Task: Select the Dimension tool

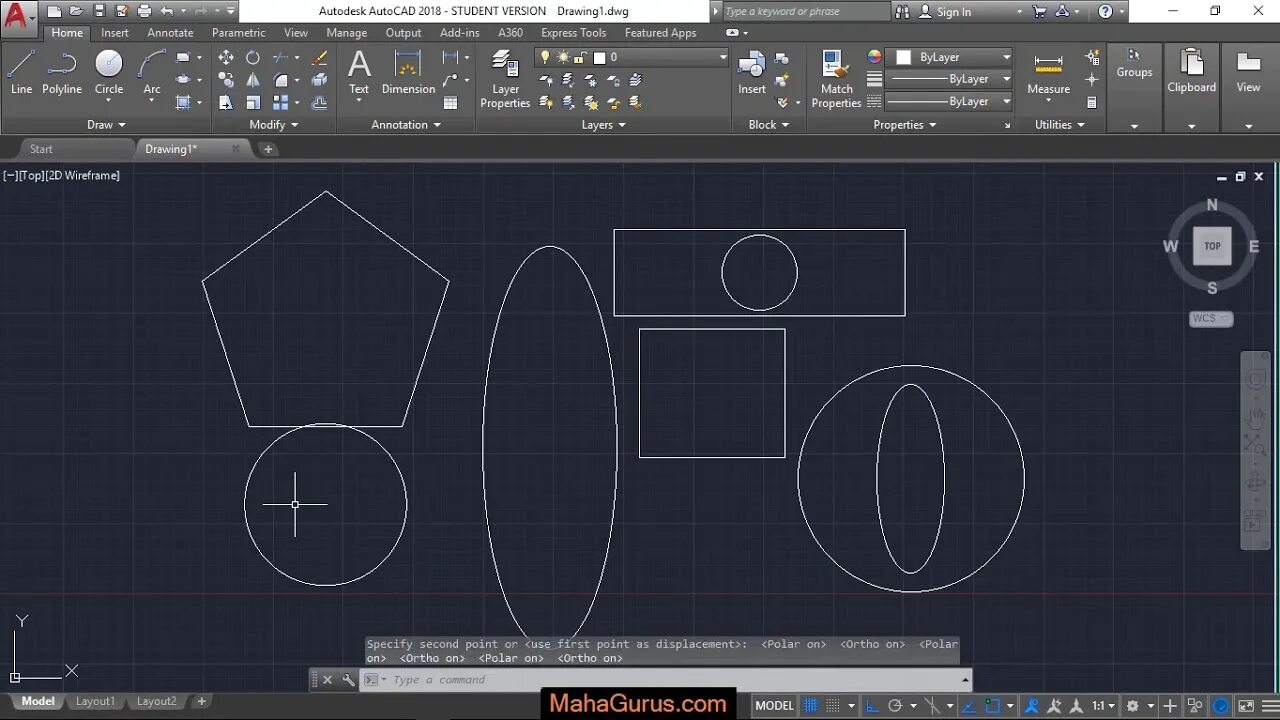Action: click(x=408, y=72)
